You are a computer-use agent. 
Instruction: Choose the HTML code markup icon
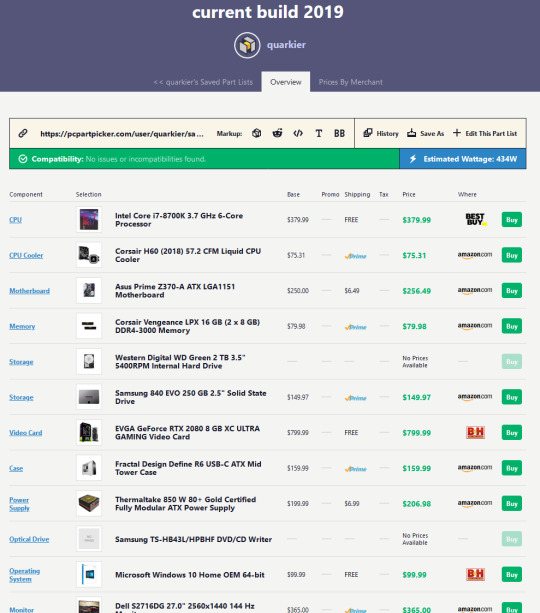pyautogui.click(x=298, y=133)
